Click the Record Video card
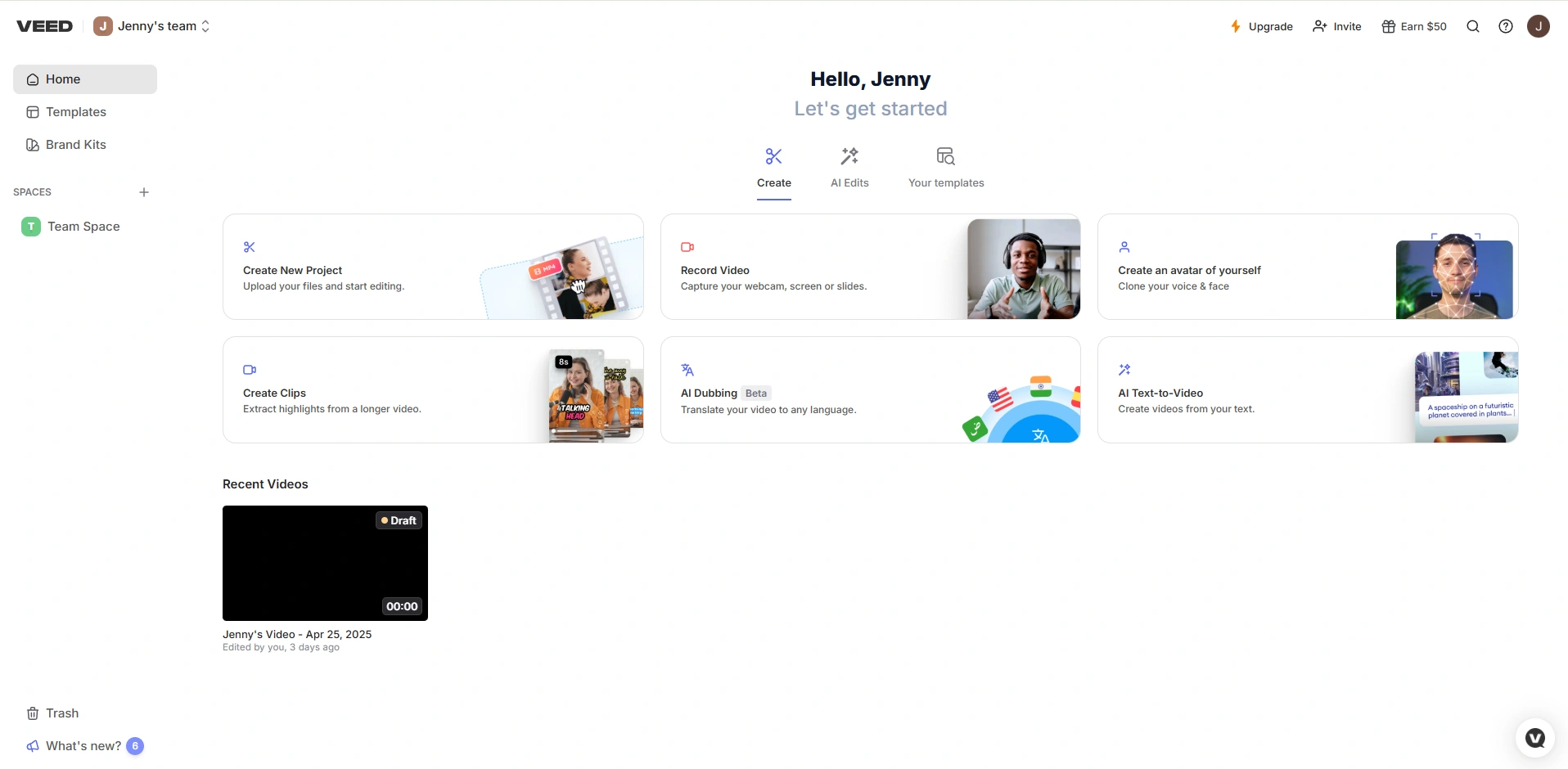Viewport: 1568px width, 769px height. click(871, 267)
